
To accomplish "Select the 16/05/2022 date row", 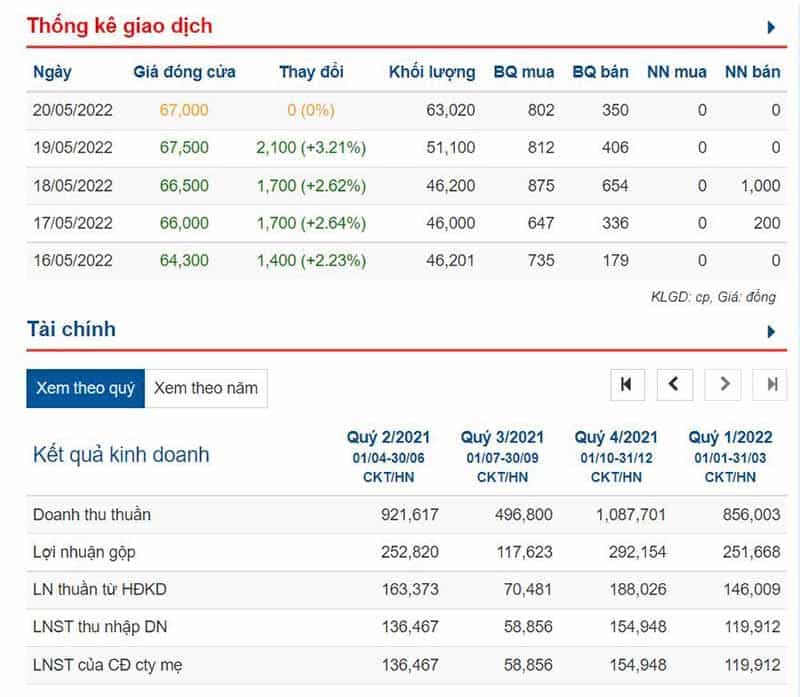I will [73, 260].
